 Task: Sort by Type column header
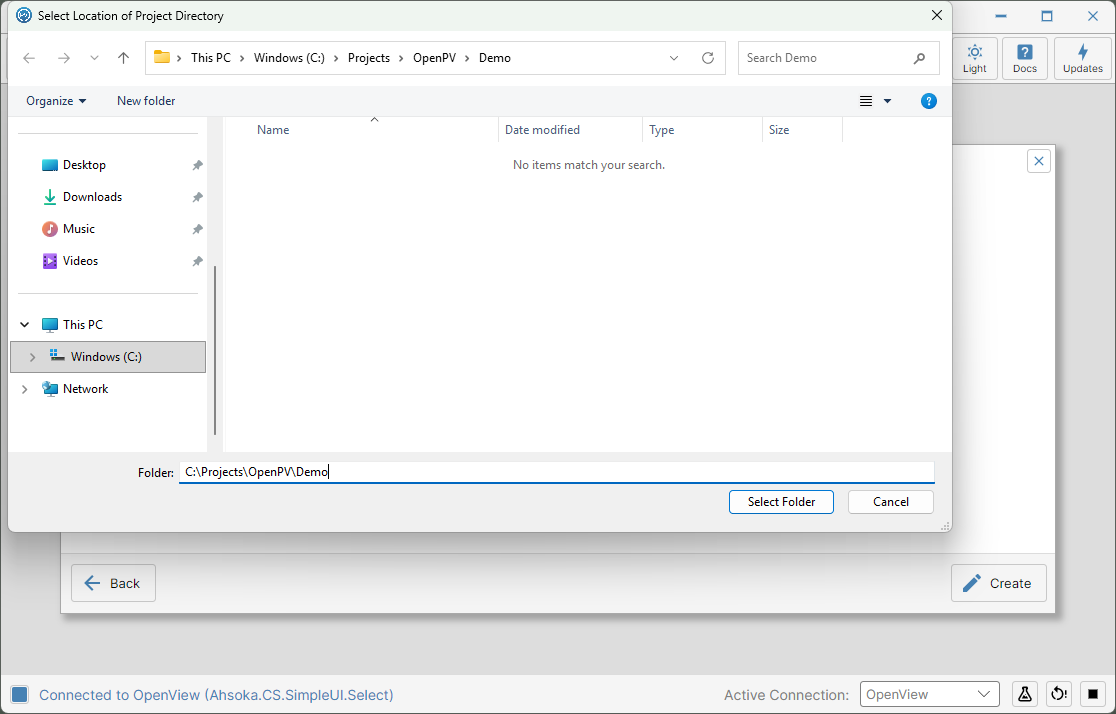pos(702,130)
